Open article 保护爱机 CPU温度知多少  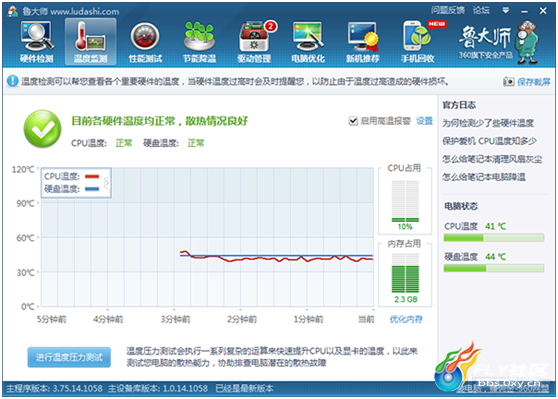click(489, 141)
